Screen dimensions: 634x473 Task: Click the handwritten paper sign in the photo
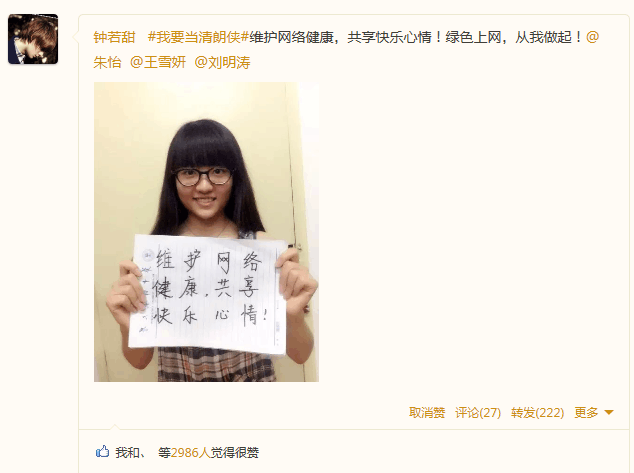(208, 294)
